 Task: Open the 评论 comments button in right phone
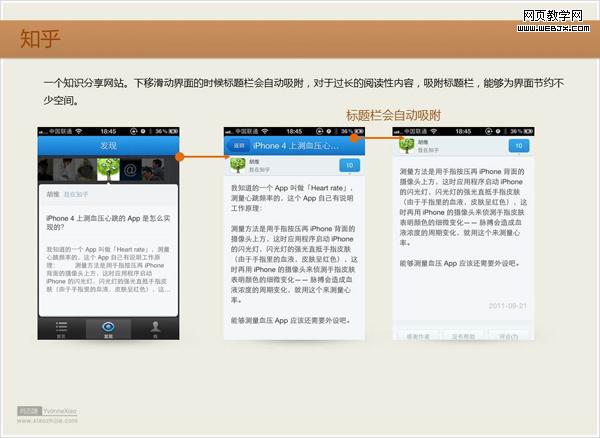click(509, 337)
